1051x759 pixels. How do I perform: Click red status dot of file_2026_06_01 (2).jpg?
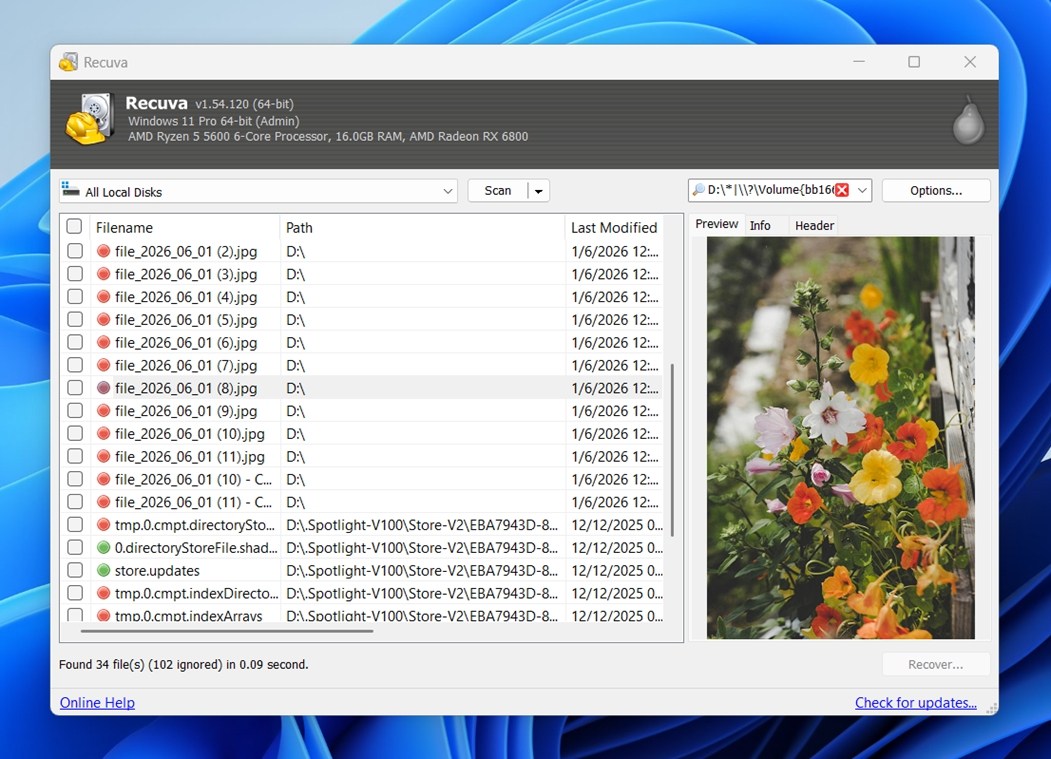pos(103,251)
